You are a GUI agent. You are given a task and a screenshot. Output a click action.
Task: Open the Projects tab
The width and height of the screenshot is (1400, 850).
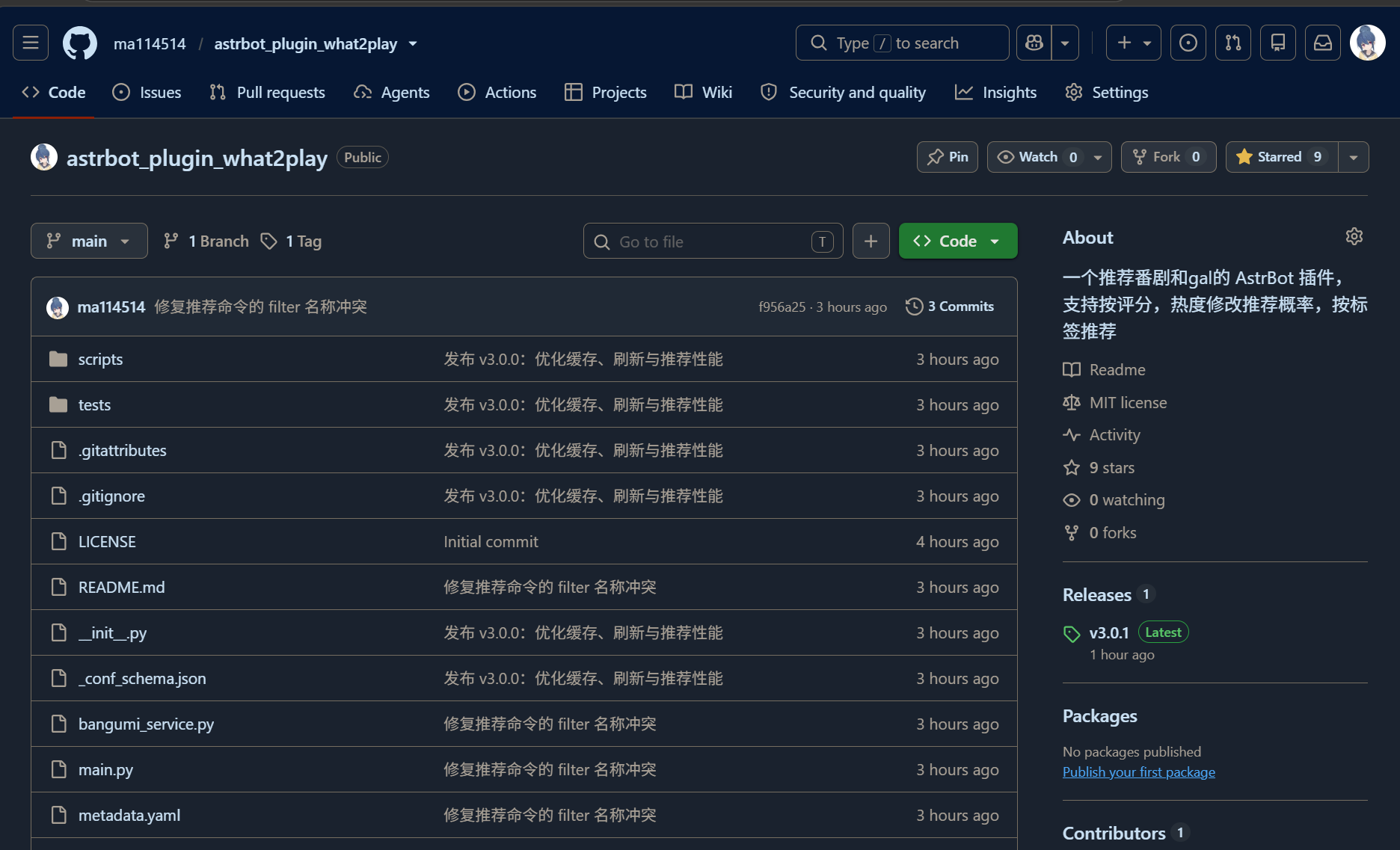pyautogui.click(x=606, y=92)
